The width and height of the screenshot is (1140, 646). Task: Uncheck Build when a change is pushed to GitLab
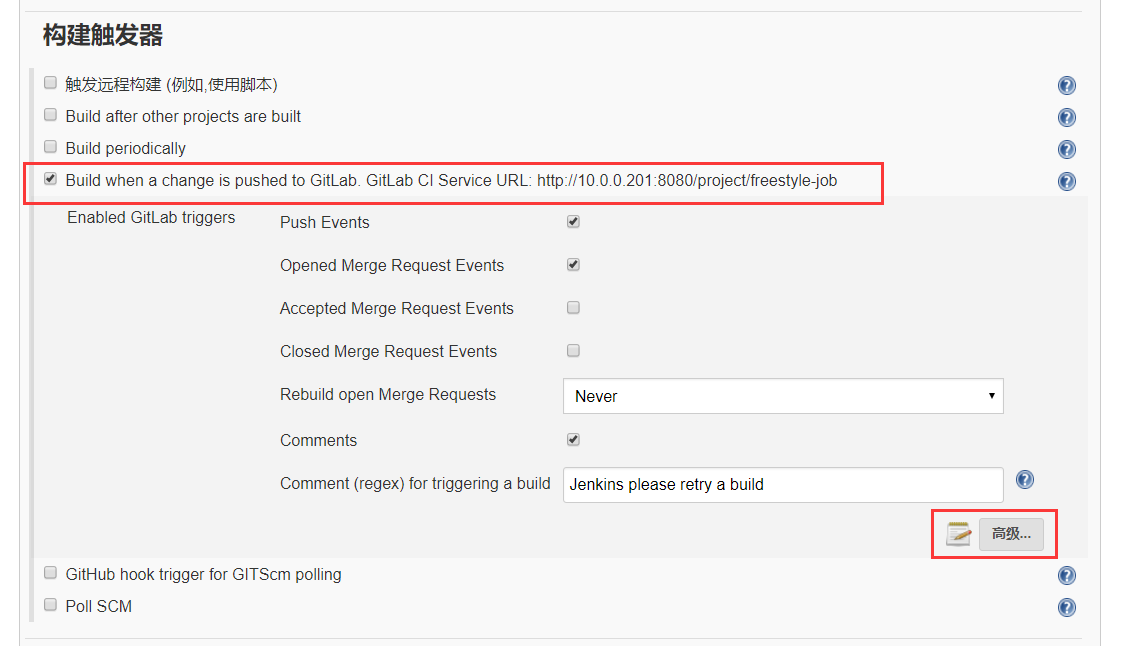click(x=50, y=177)
